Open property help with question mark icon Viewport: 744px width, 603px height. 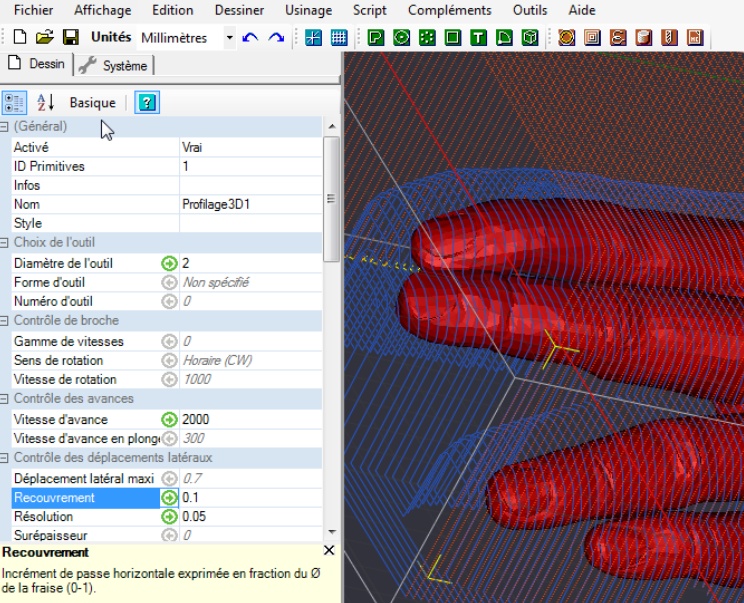click(147, 102)
